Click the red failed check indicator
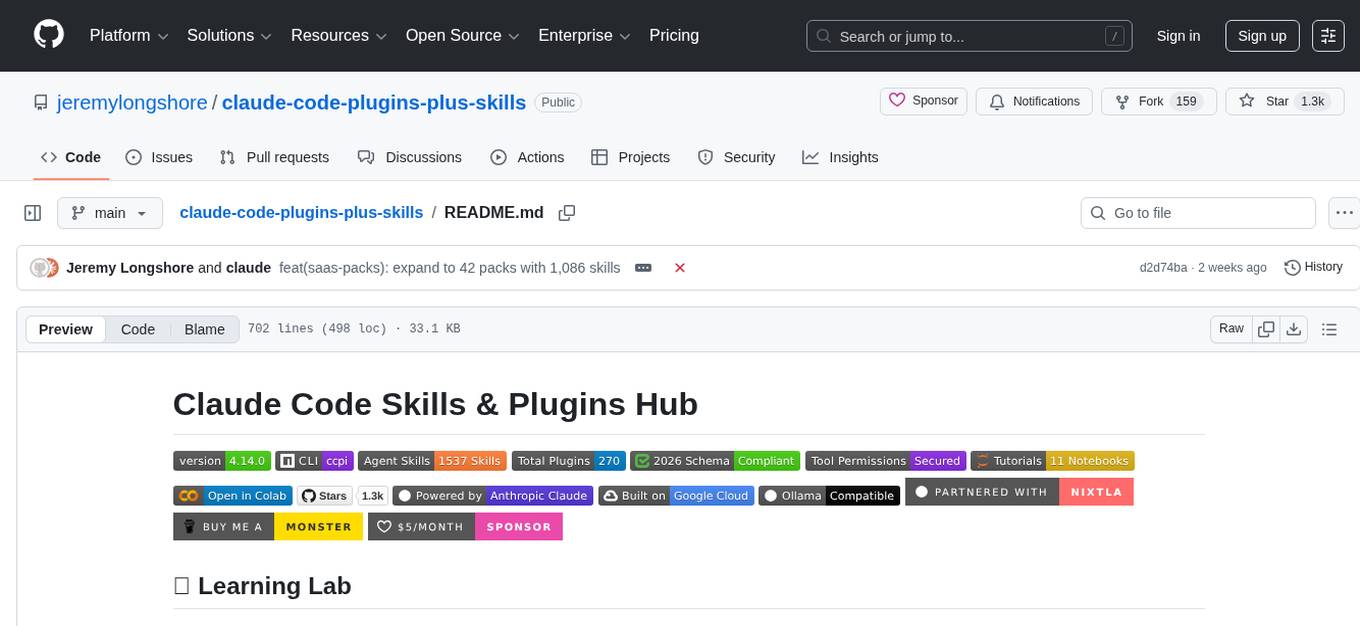Viewport: 1360px width, 626px height. point(680,268)
